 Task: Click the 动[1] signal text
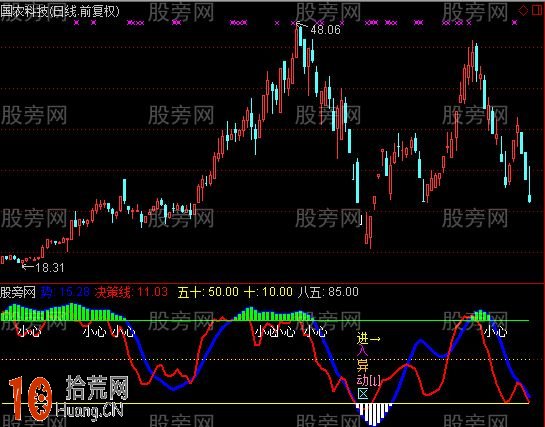pos(368,380)
